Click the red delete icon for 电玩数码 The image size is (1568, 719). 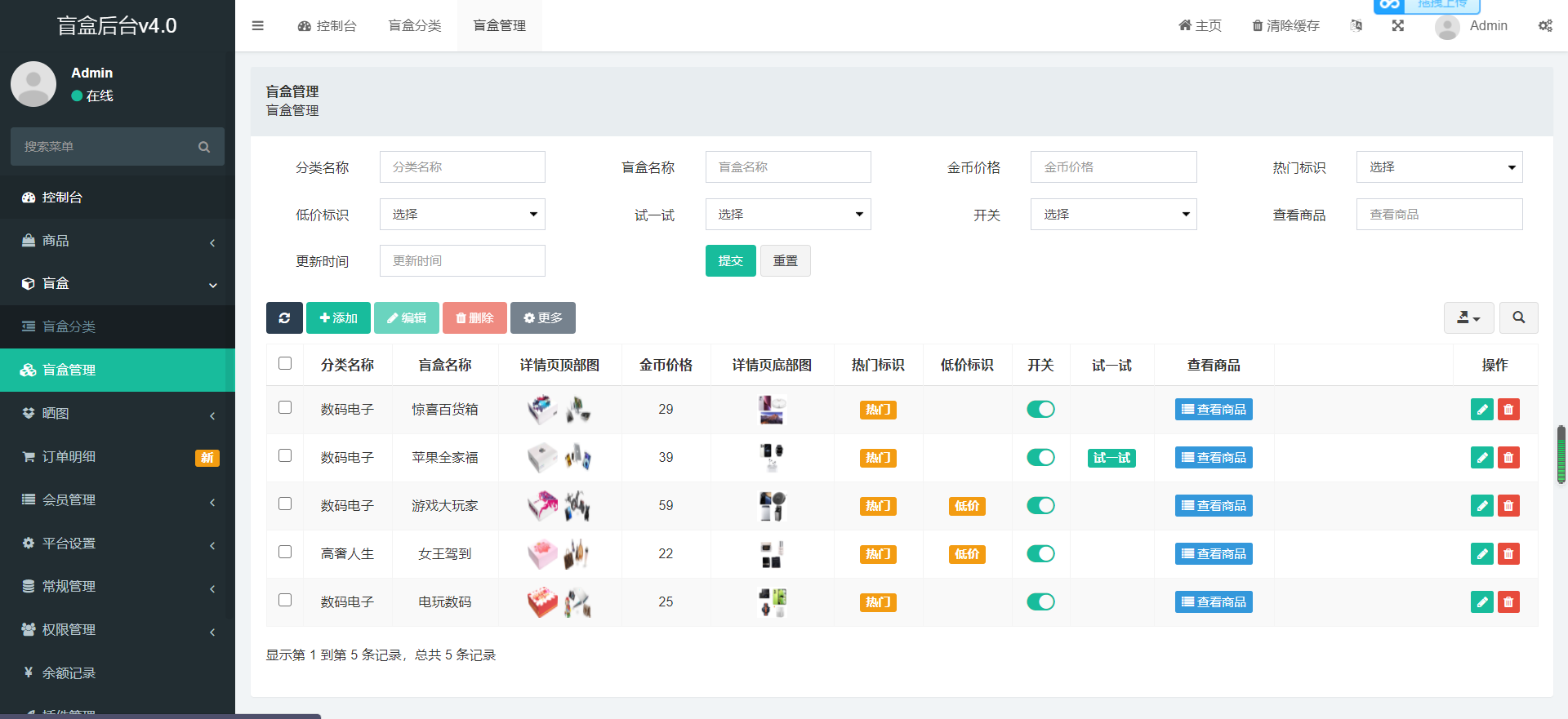1508,602
